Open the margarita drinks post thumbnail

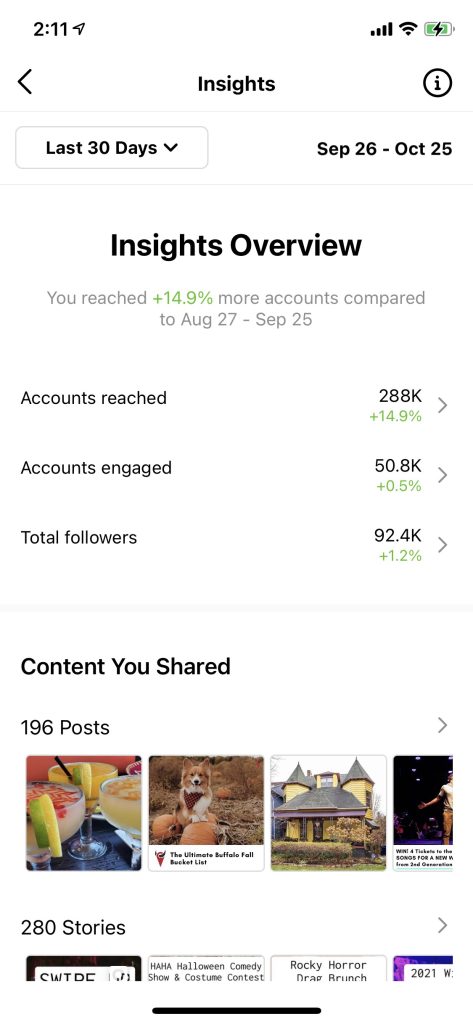click(x=84, y=813)
